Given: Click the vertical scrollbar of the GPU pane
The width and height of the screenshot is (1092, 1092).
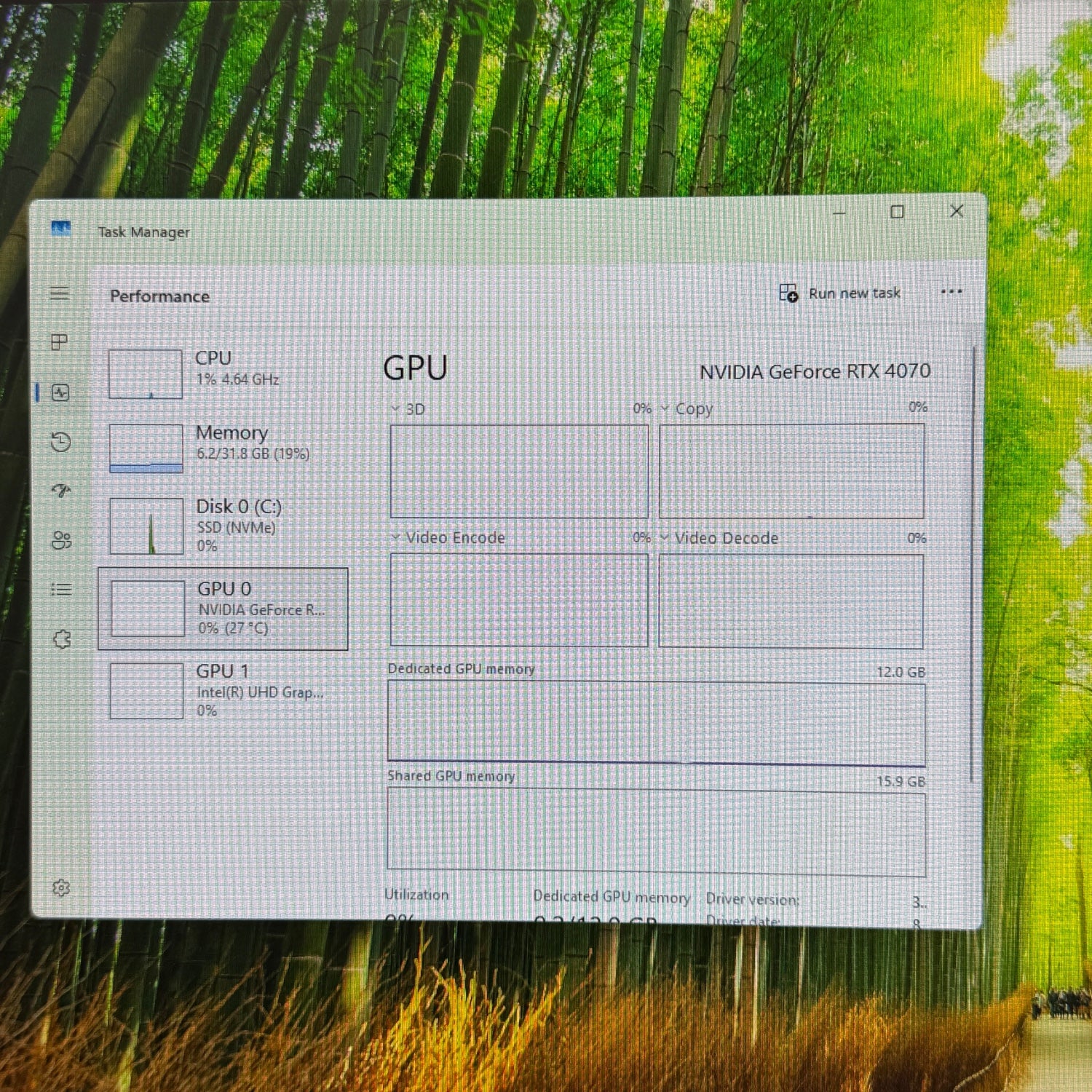Looking at the screenshot, I should (x=973, y=564).
